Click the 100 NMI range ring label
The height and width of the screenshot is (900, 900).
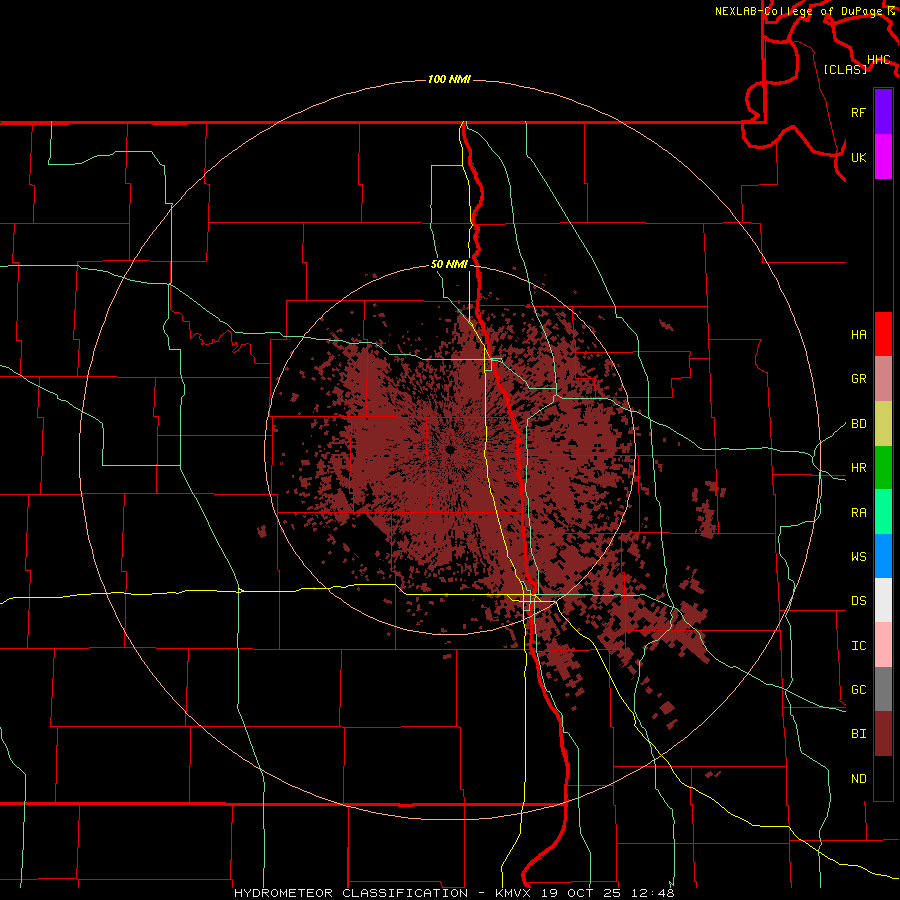tap(449, 79)
